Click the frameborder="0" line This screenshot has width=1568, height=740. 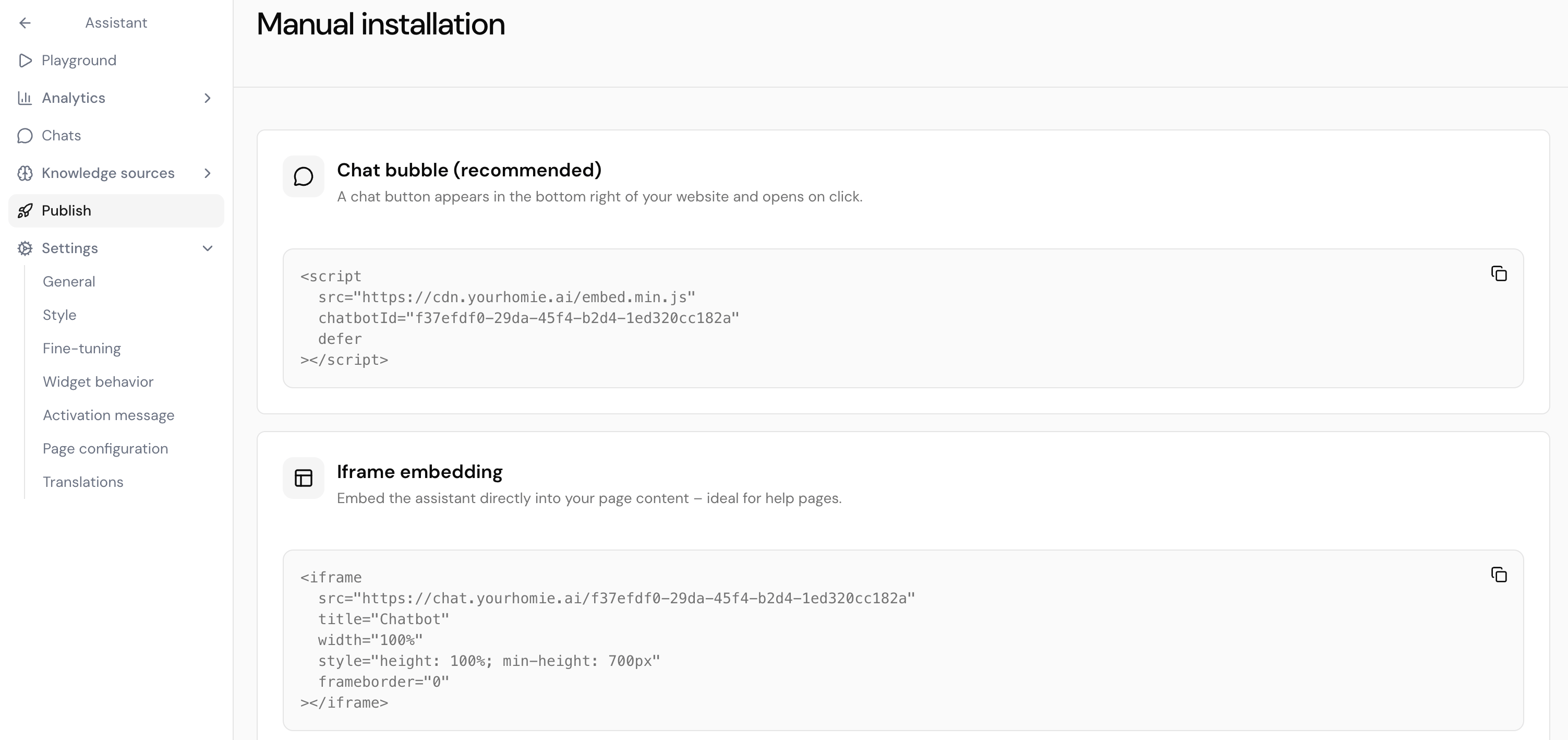pos(383,682)
